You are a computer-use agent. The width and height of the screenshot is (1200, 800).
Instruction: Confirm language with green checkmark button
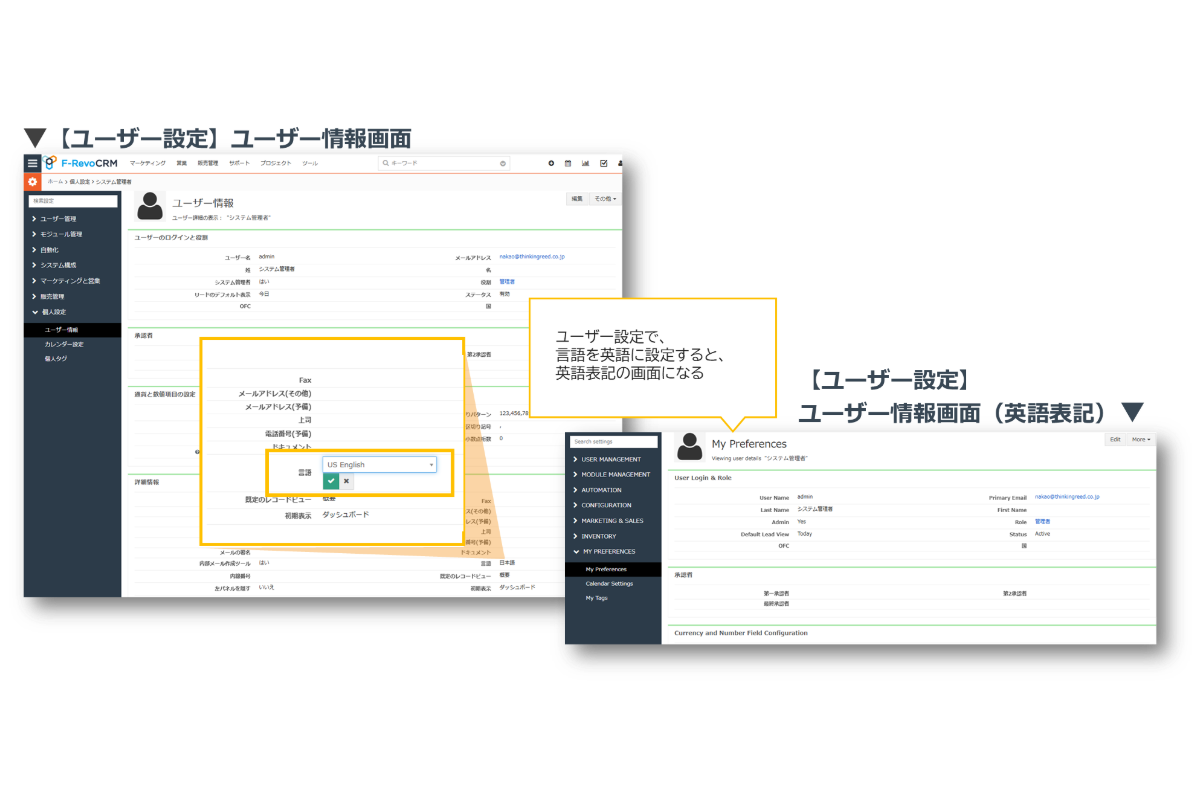tap(331, 481)
